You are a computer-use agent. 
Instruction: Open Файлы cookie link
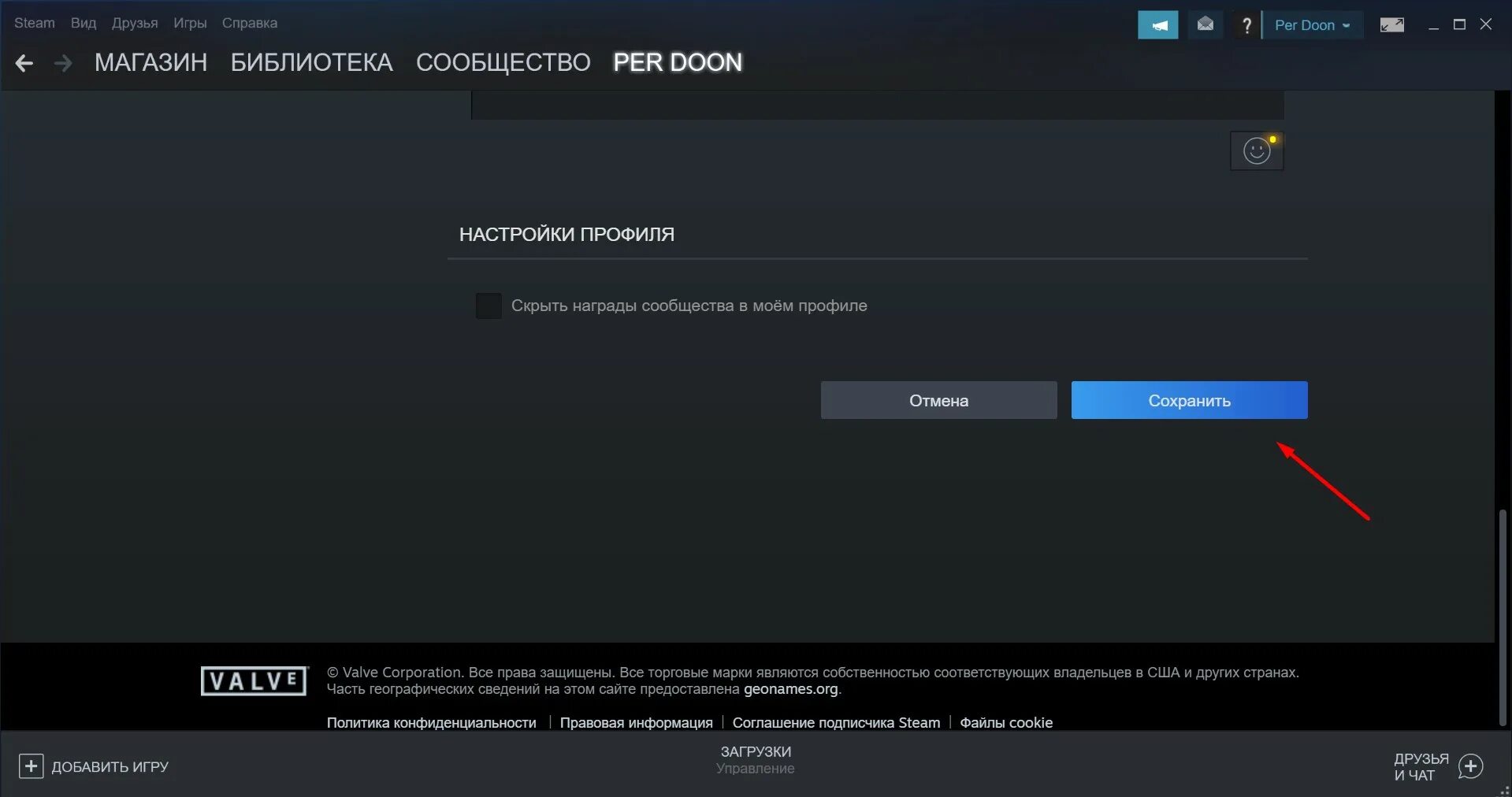click(1006, 722)
